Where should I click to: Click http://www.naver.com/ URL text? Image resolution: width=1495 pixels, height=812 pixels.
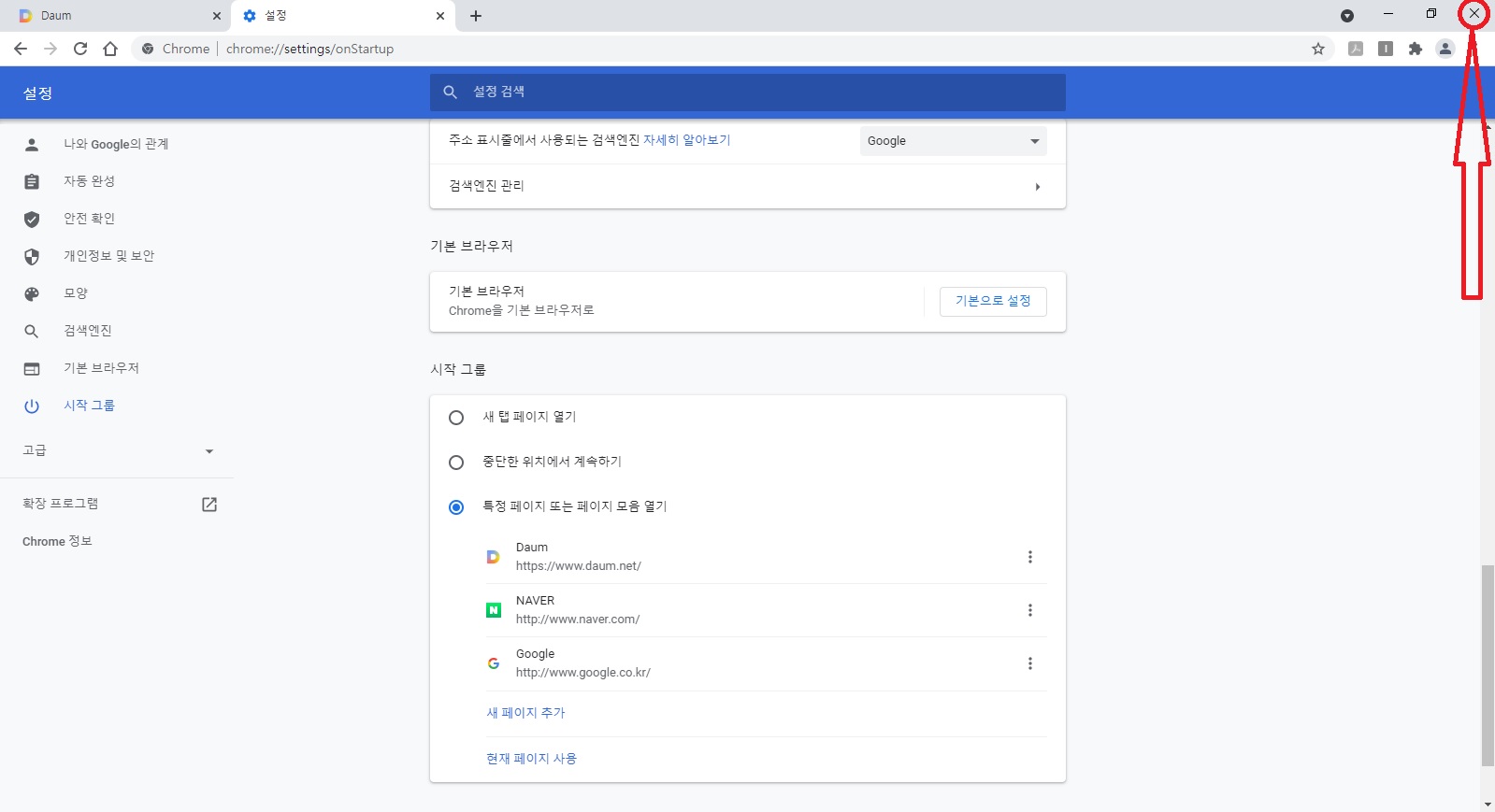[x=578, y=620]
